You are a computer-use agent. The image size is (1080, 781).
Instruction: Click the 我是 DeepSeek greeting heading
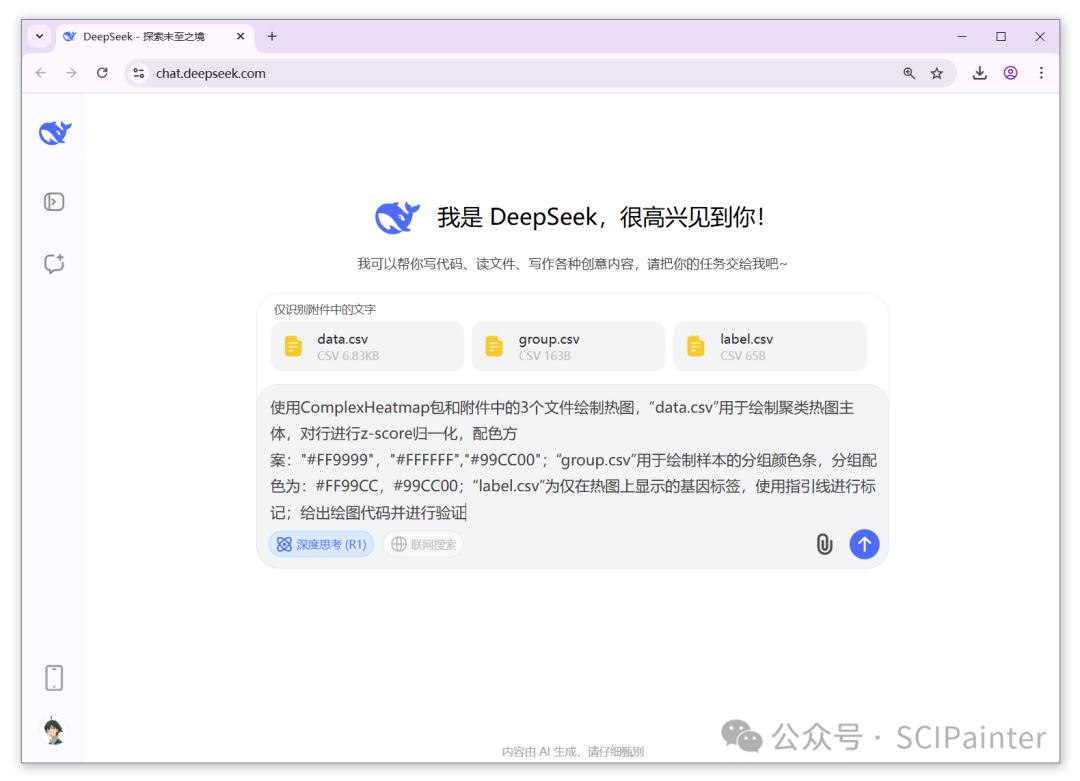(x=601, y=217)
